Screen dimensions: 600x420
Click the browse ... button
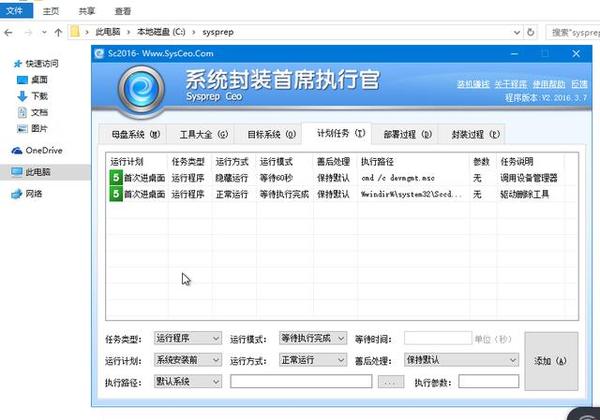(391, 381)
